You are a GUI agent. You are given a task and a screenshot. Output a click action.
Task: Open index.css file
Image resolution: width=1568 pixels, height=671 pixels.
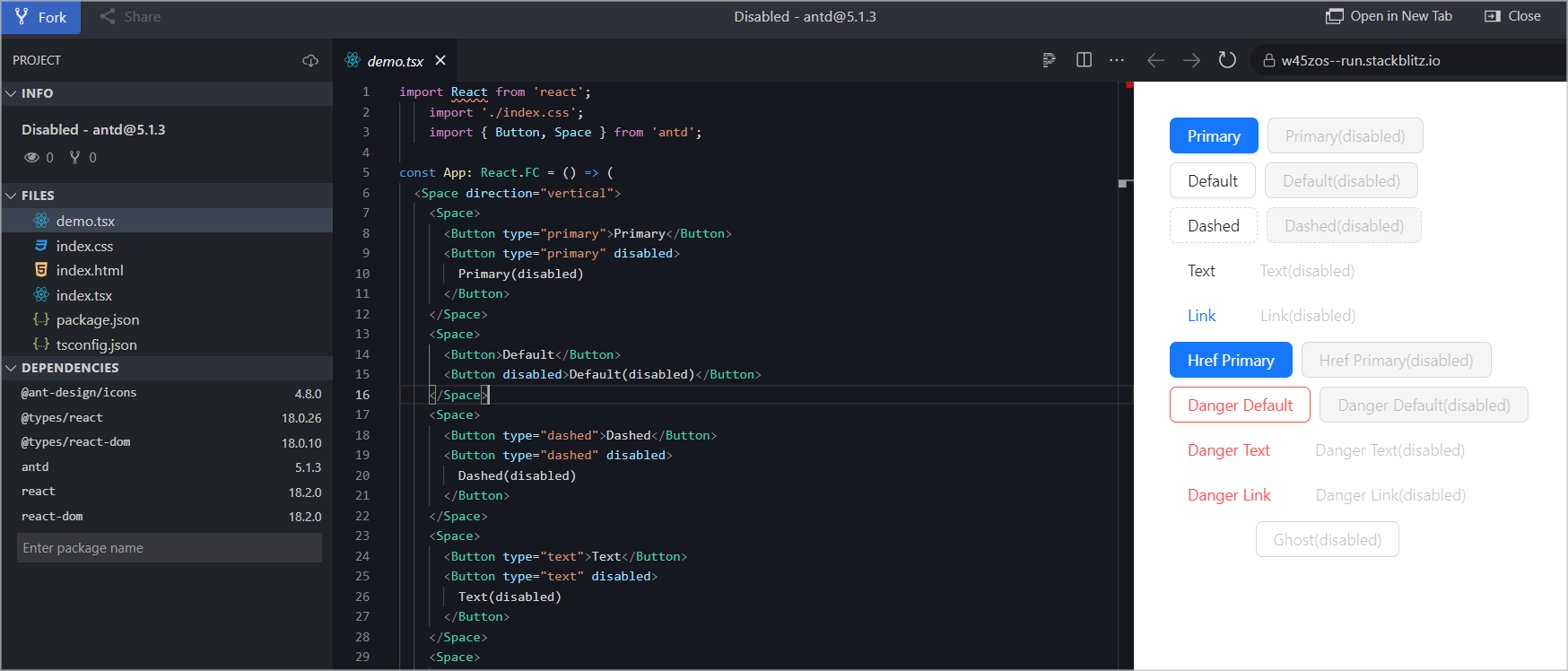167,246
